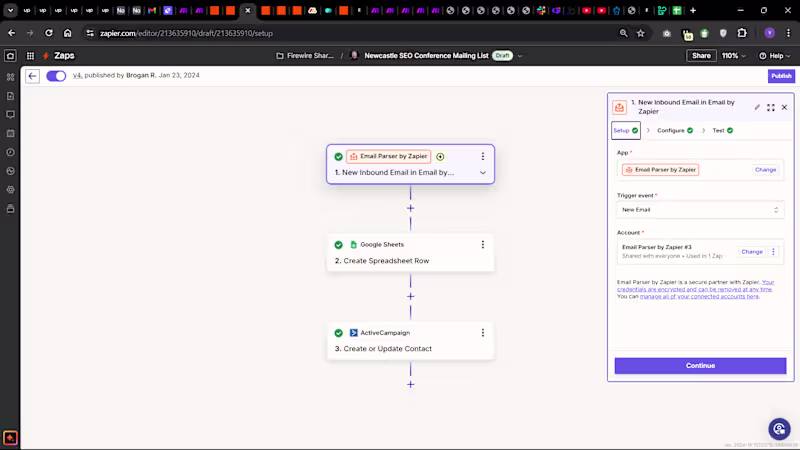
Task: Open the versions sidebar icon
Action: (10, 209)
